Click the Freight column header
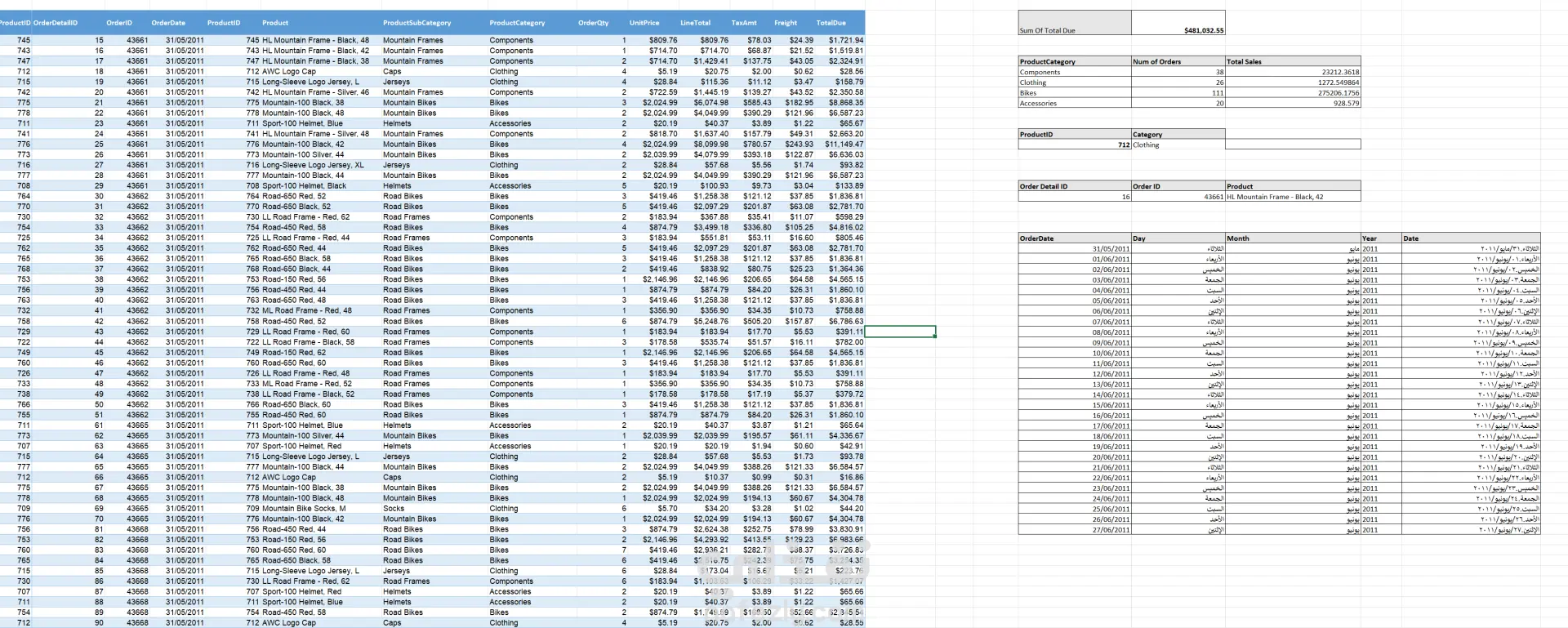 [786, 23]
